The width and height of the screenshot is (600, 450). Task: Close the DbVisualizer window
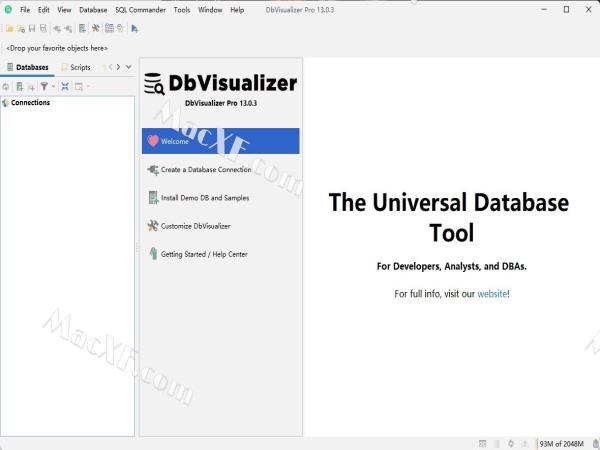pyautogui.click(x=589, y=10)
